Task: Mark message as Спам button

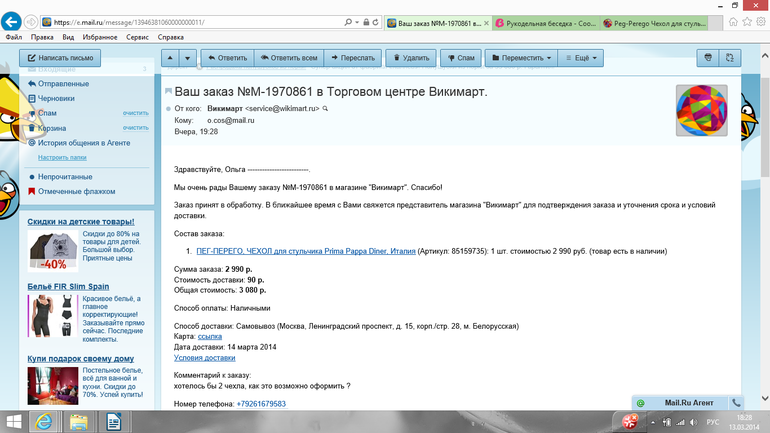Action: (461, 58)
